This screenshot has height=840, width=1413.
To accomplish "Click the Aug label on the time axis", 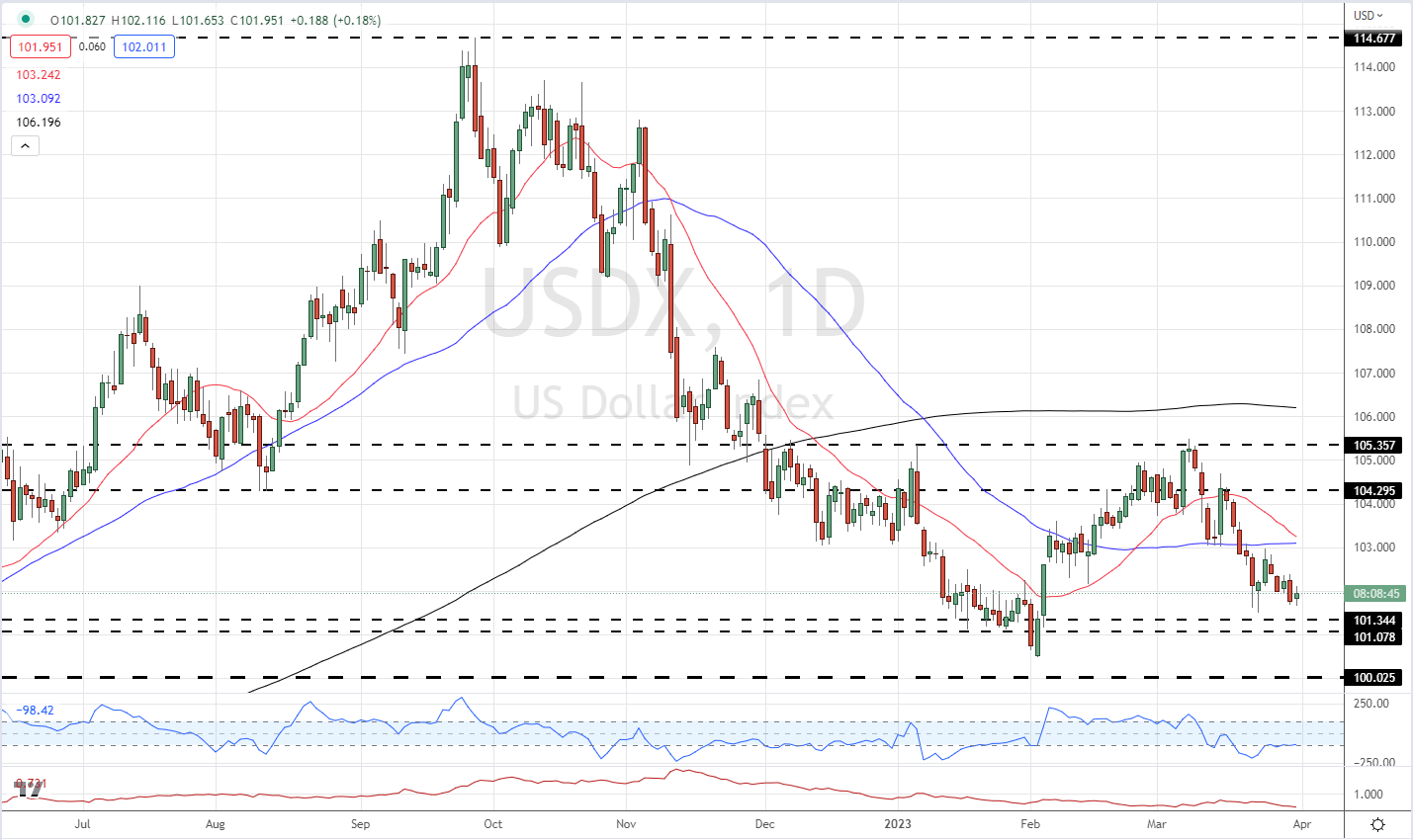I will pyautogui.click(x=216, y=824).
